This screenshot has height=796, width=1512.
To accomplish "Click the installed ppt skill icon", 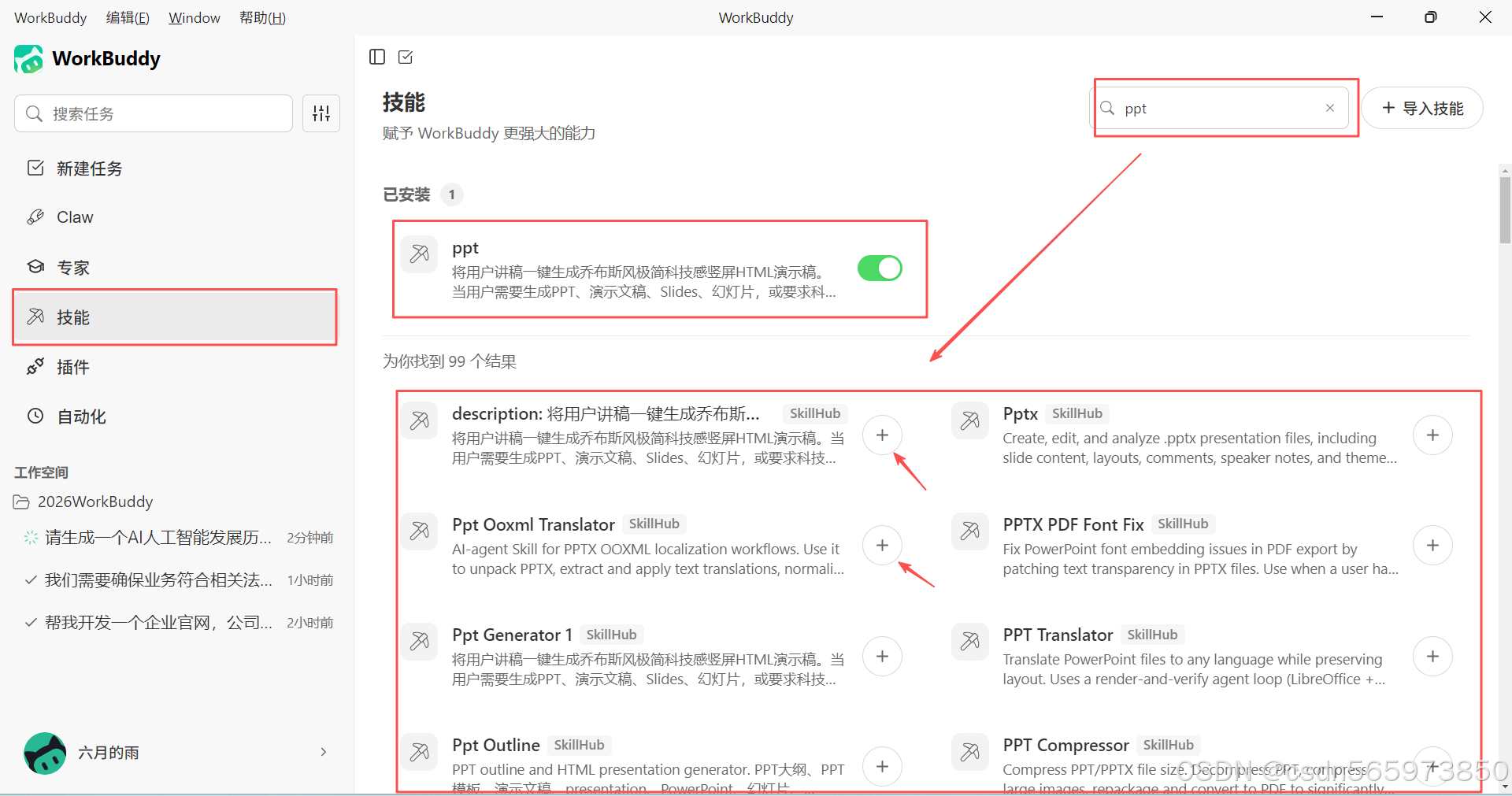I will (419, 254).
